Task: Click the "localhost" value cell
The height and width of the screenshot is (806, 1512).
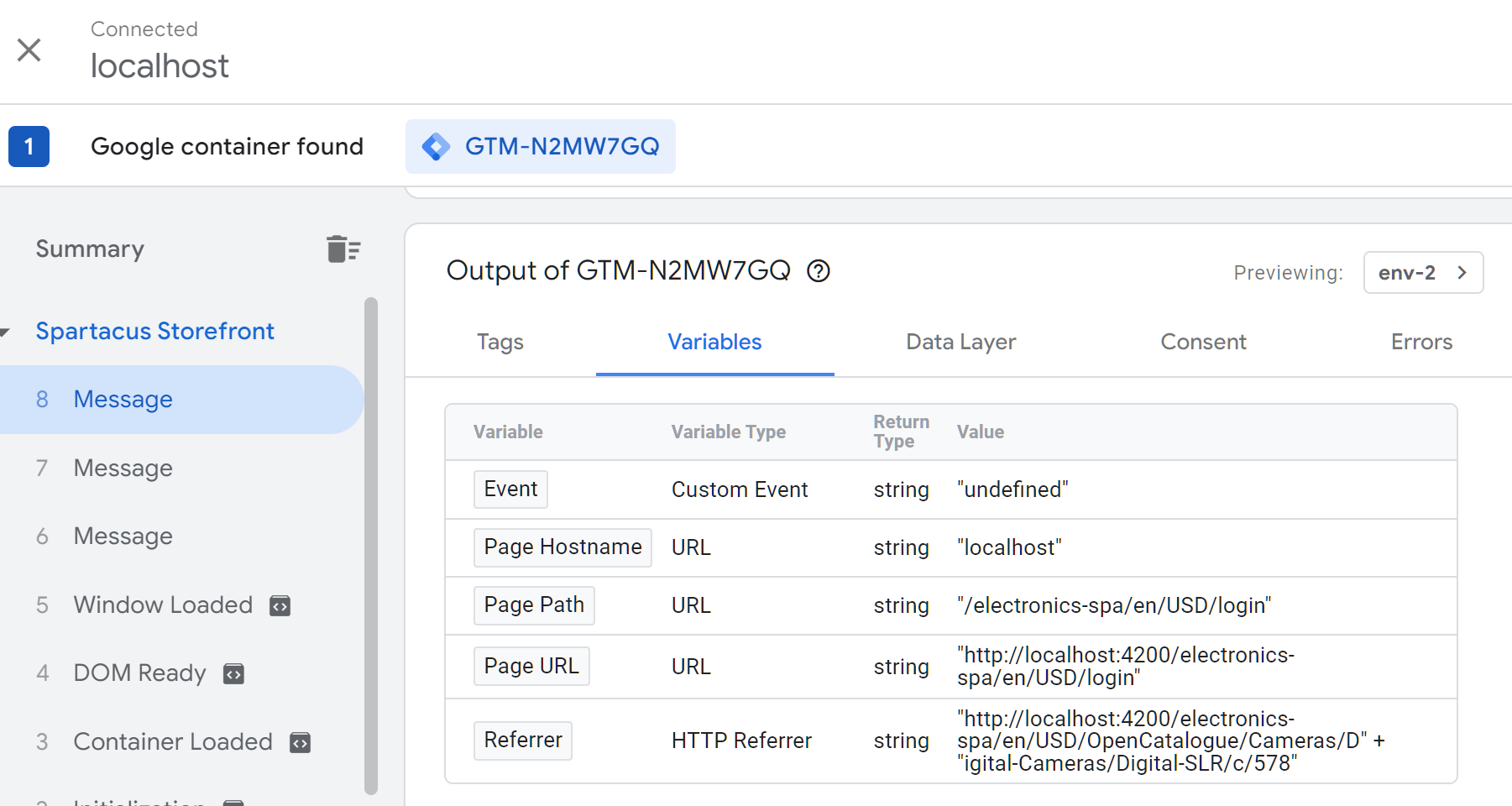Action: pyautogui.click(x=1009, y=547)
